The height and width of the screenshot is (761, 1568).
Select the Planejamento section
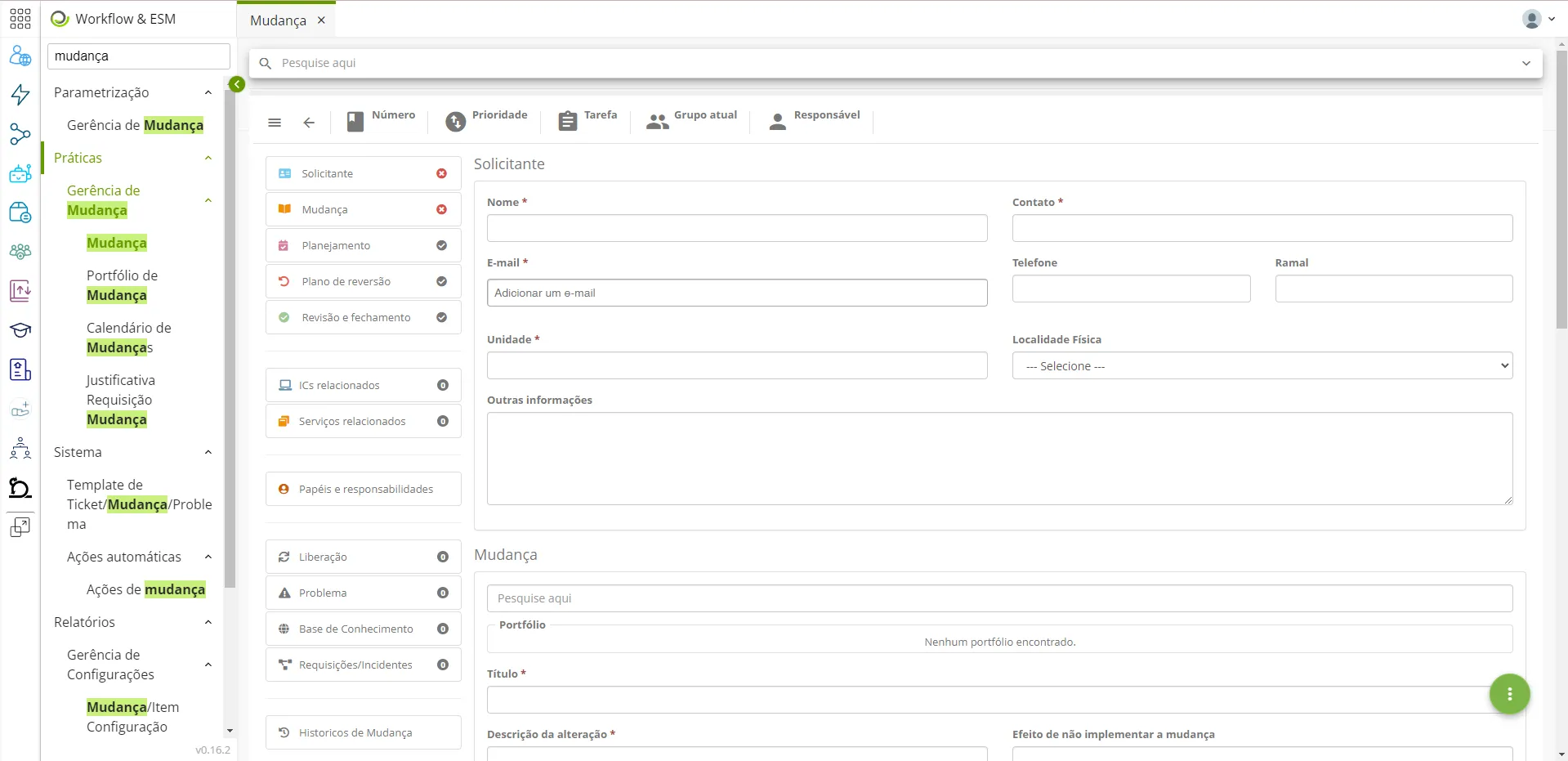[x=363, y=245]
